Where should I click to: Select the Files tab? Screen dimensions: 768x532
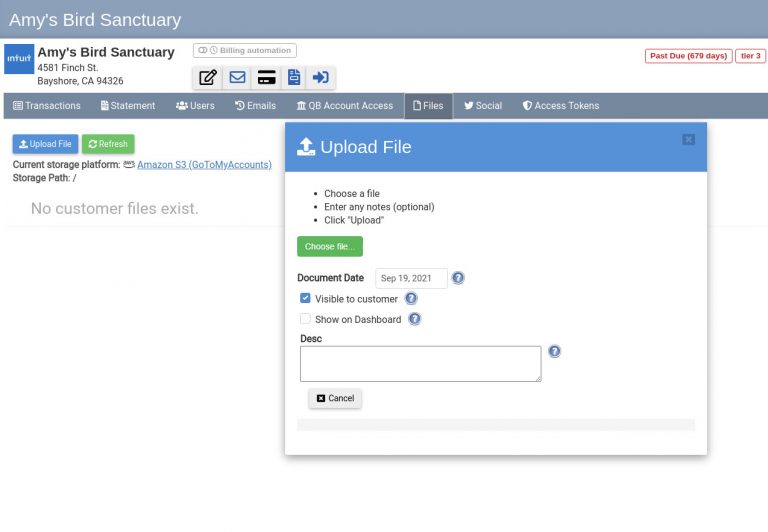pyautogui.click(x=428, y=106)
